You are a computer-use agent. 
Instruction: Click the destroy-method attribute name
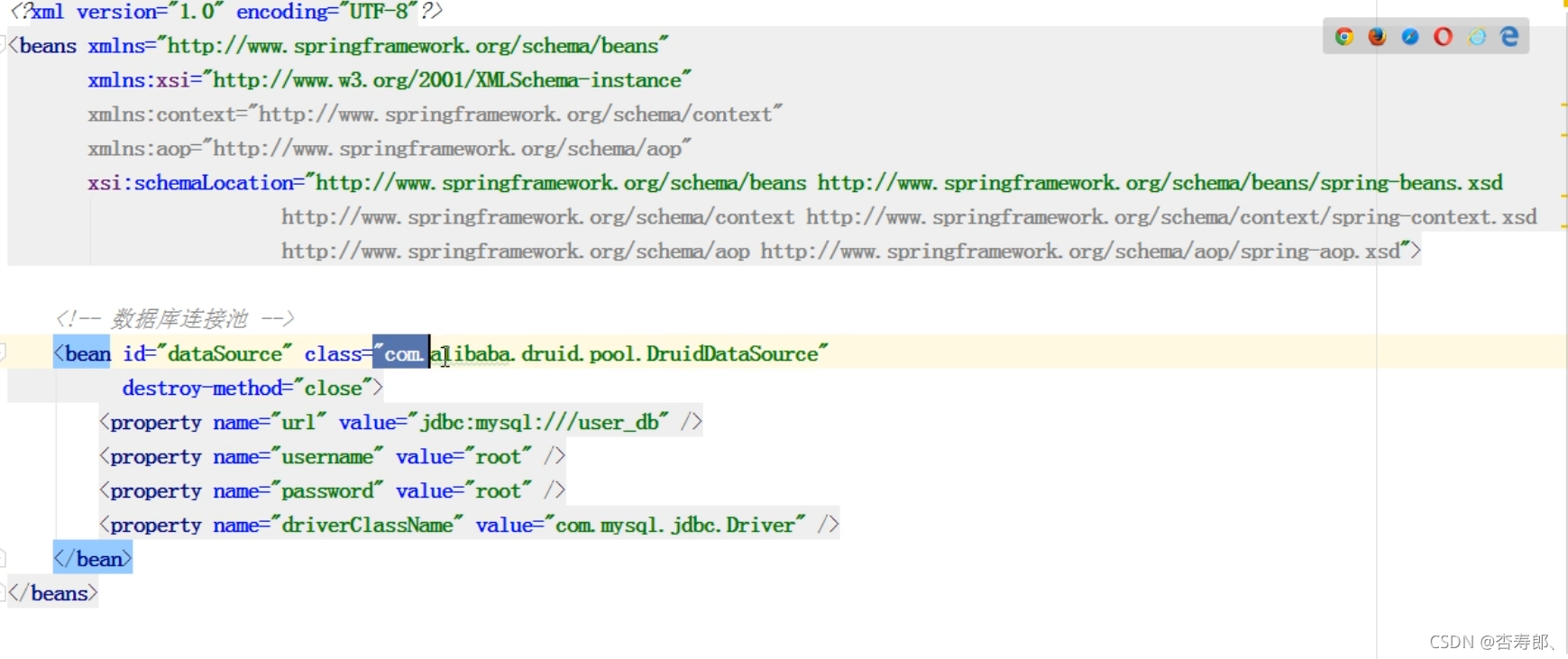click(203, 388)
